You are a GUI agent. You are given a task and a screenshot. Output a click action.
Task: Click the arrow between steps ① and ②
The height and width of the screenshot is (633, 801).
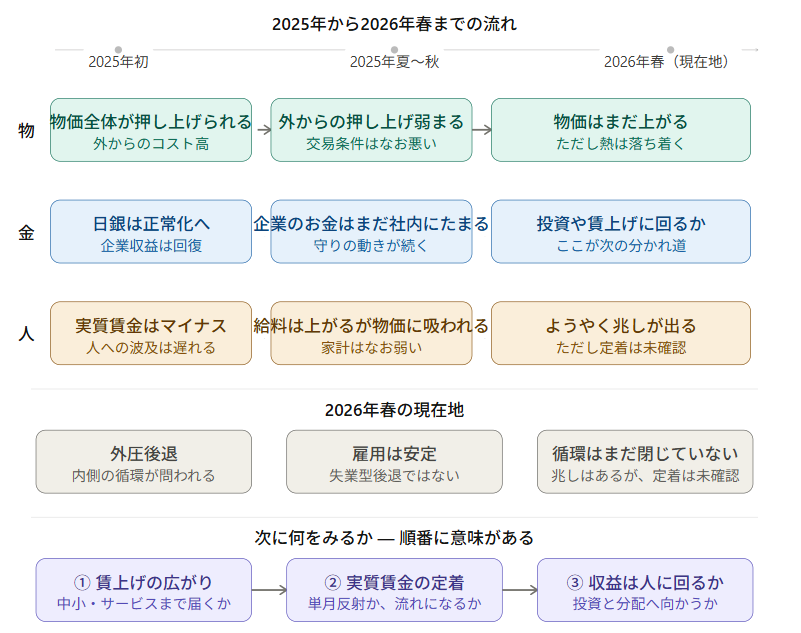(x=269, y=590)
